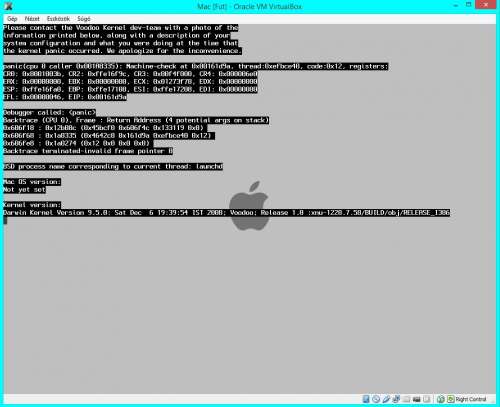
Task: Click the 'Please contact the Voodoo Kernel dev-team' line
Action: coord(121,28)
